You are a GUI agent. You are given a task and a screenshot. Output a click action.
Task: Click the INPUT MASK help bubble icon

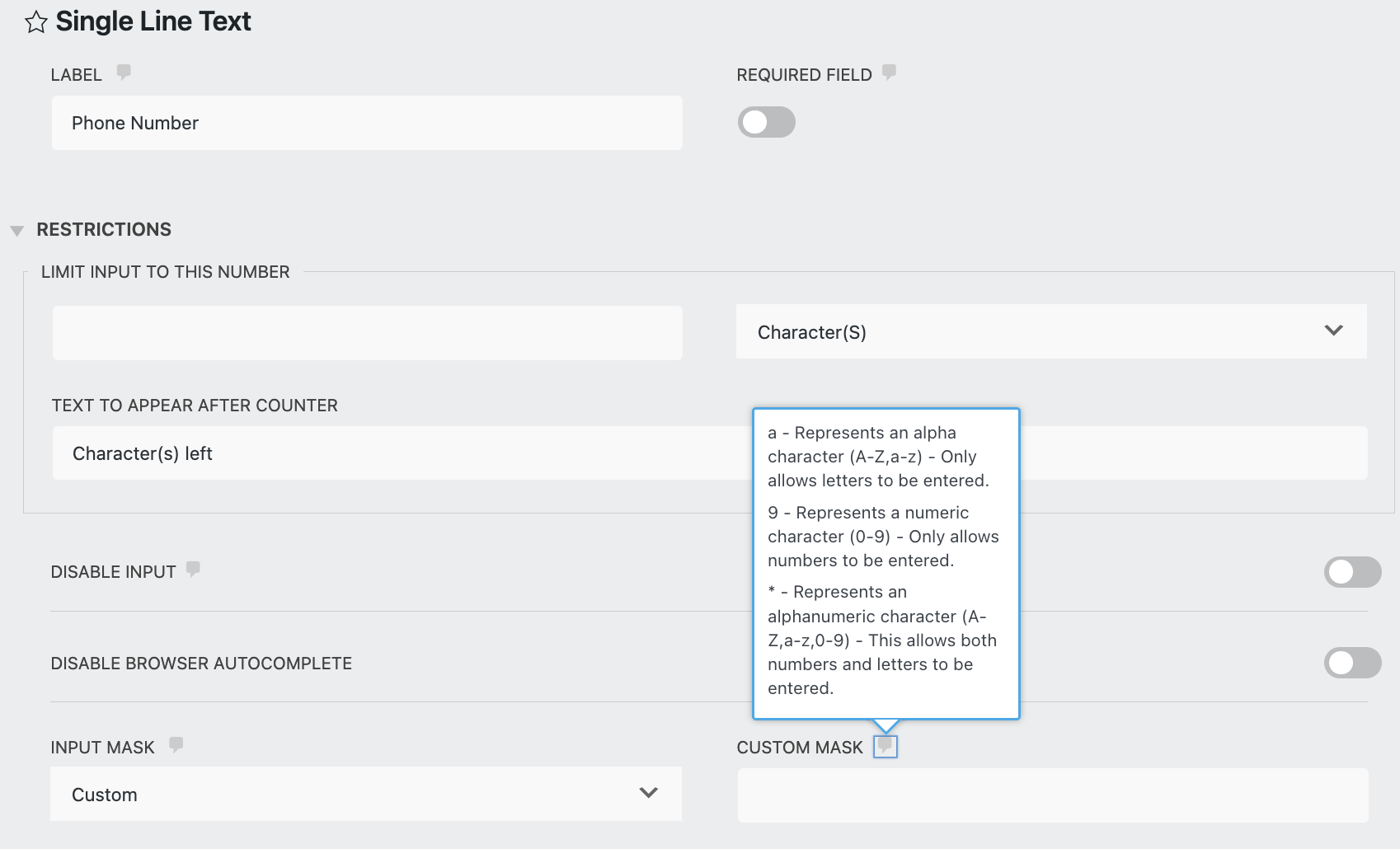click(176, 745)
